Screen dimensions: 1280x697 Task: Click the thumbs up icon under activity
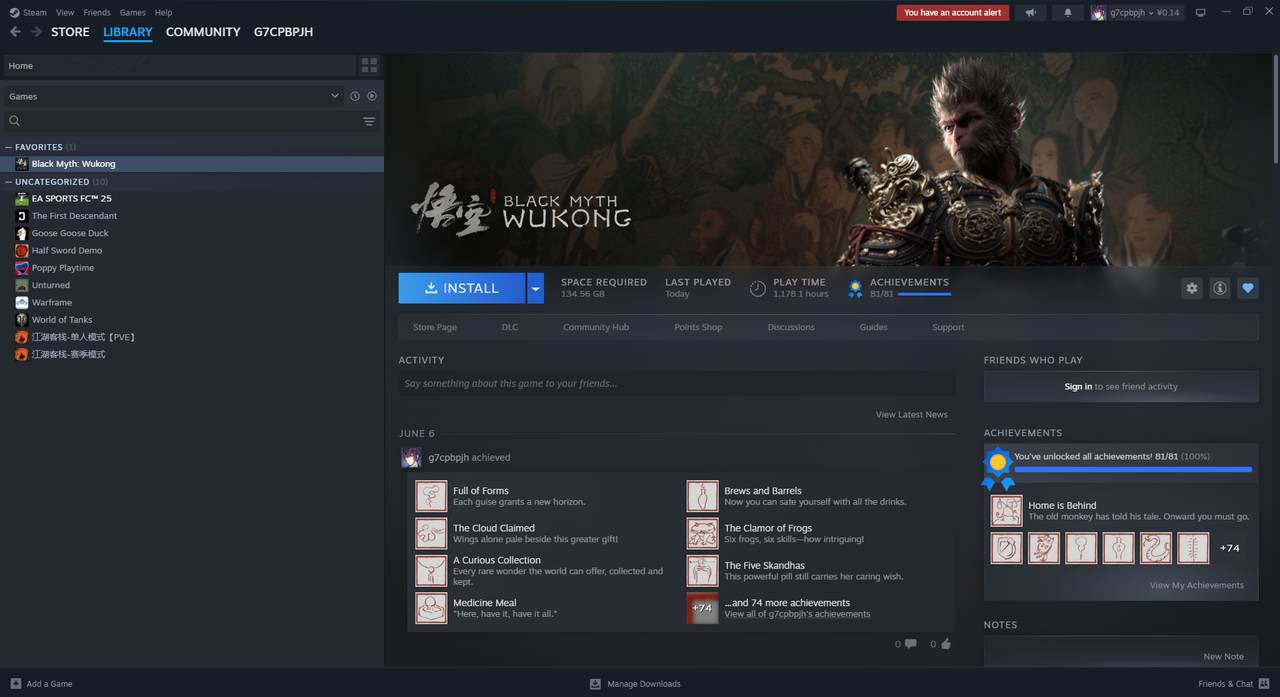(945, 644)
